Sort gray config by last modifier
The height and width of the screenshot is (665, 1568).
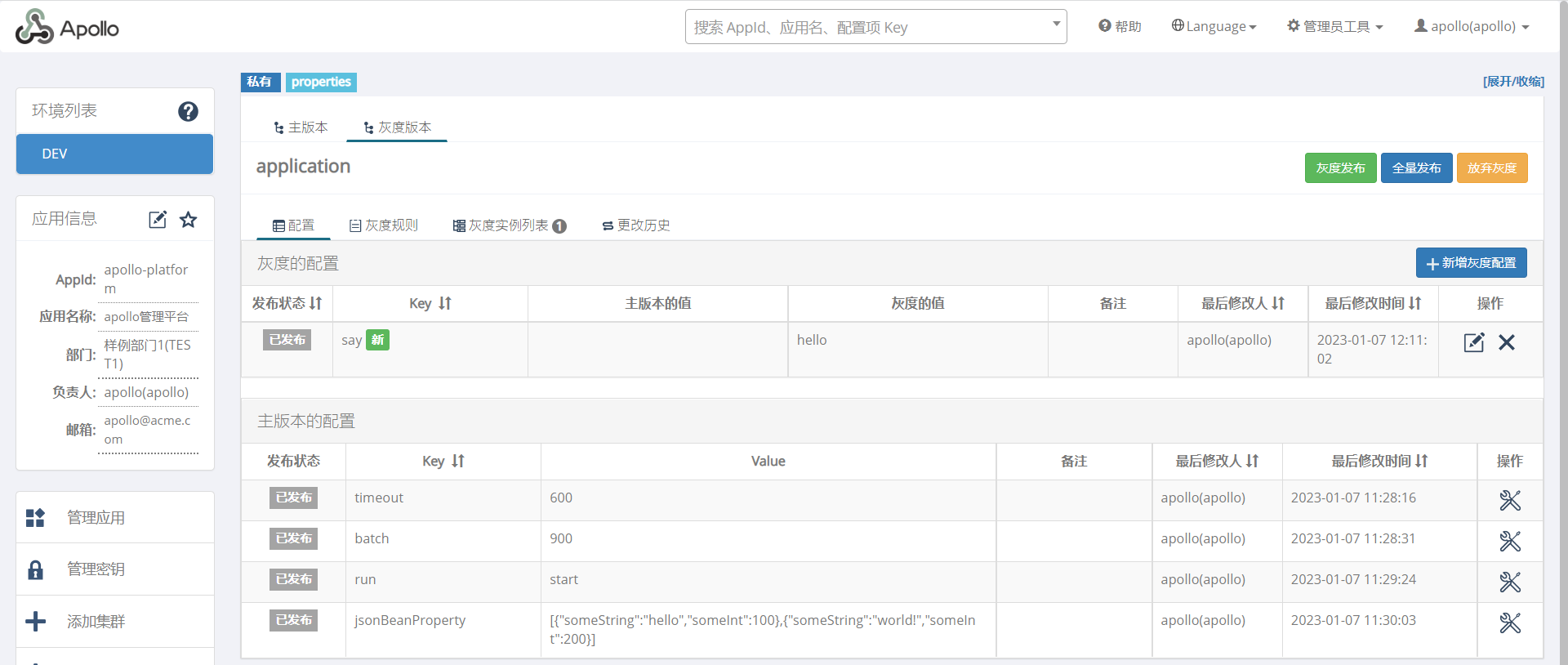click(1278, 303)
